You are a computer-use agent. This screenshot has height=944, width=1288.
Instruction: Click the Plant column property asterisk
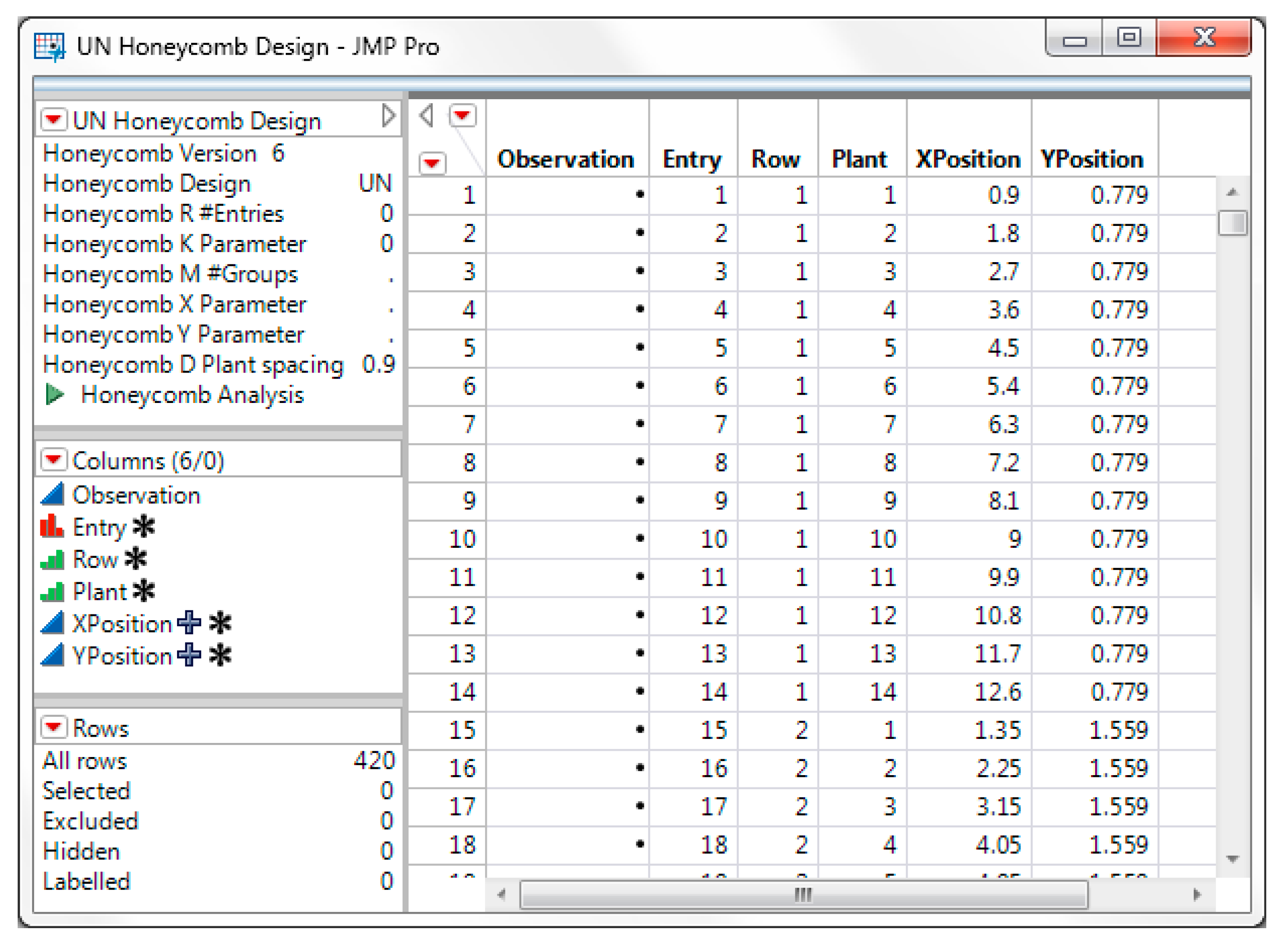pyautogui.click(x=144, y=591)
